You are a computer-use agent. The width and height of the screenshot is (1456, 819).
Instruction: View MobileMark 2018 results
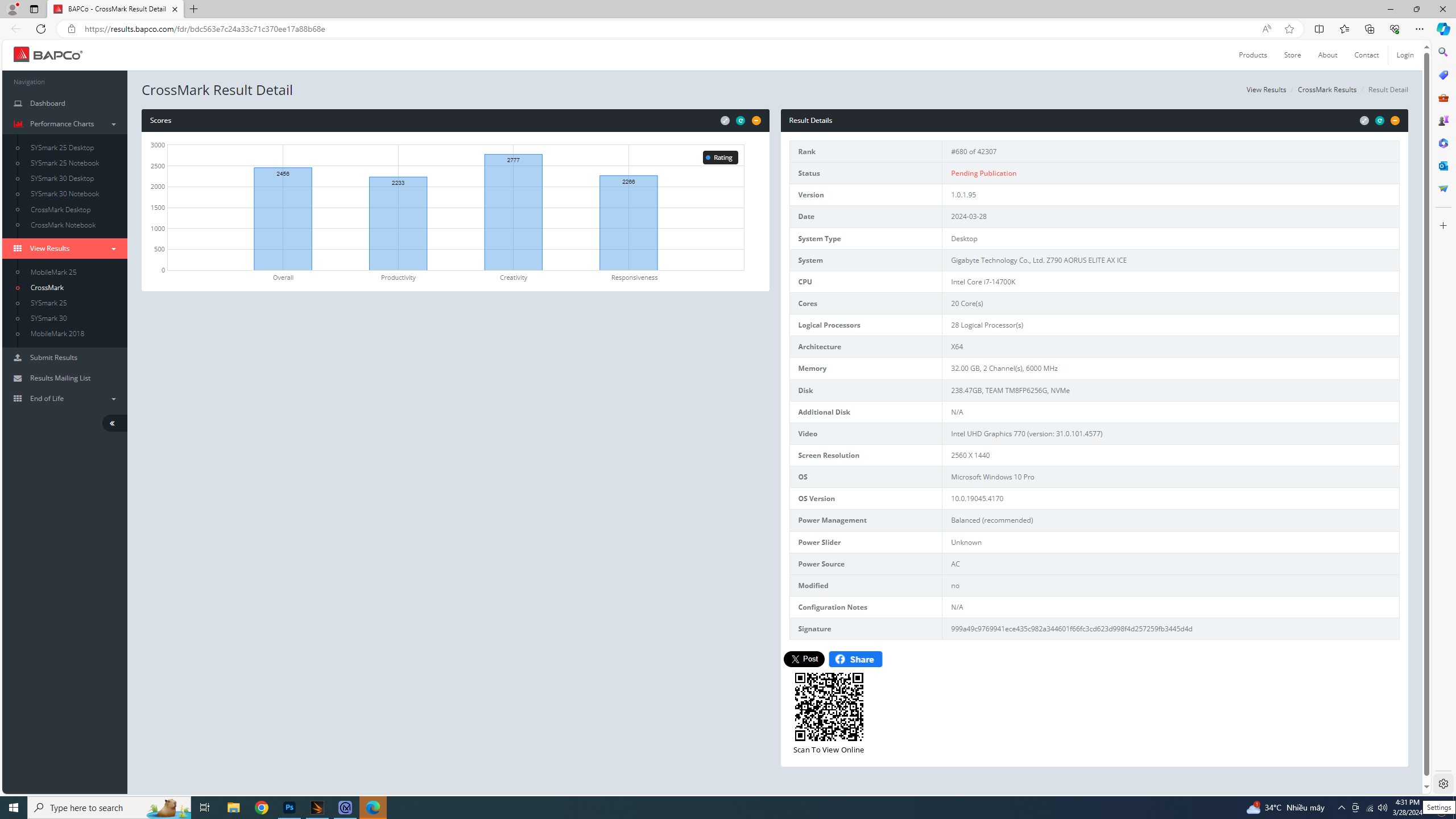click(x=57, y=333)
